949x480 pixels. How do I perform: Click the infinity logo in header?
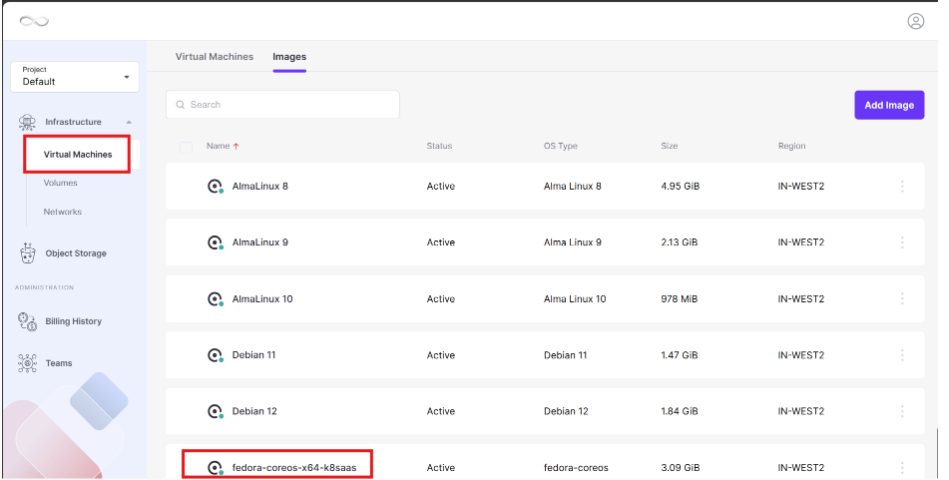(34, 21)
